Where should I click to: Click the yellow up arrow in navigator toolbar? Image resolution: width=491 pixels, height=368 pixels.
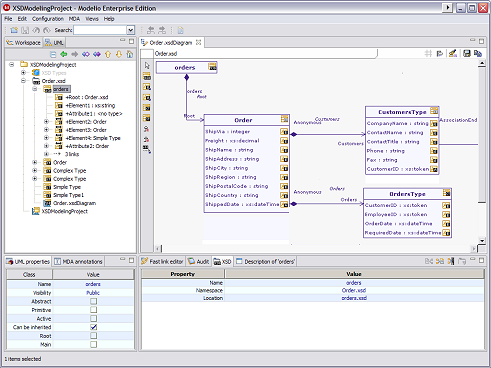[108, 54]
